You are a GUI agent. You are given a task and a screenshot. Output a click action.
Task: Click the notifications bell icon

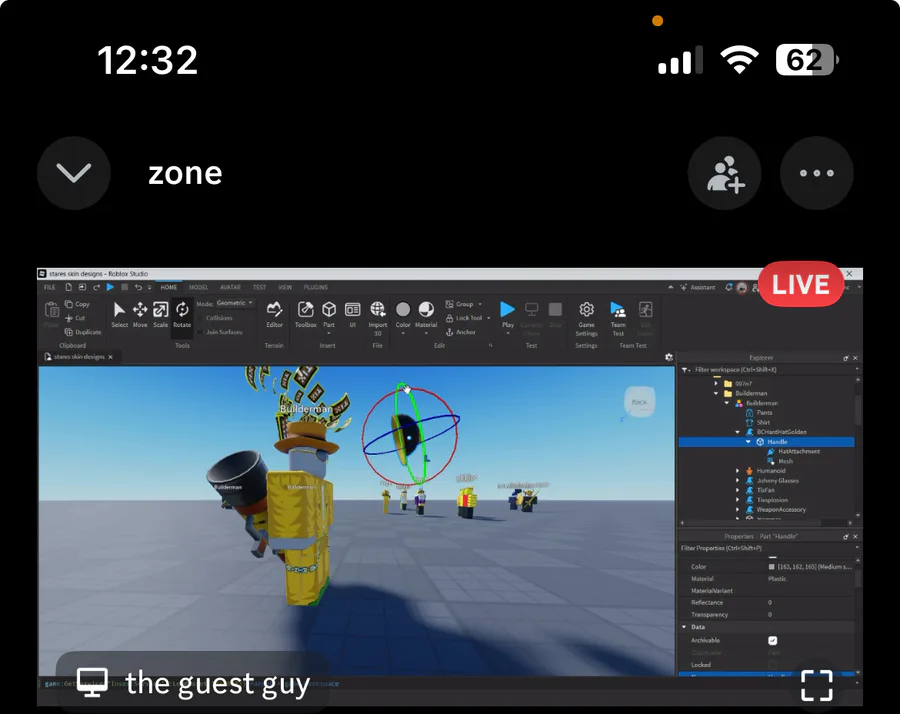[x=729, y=287]
